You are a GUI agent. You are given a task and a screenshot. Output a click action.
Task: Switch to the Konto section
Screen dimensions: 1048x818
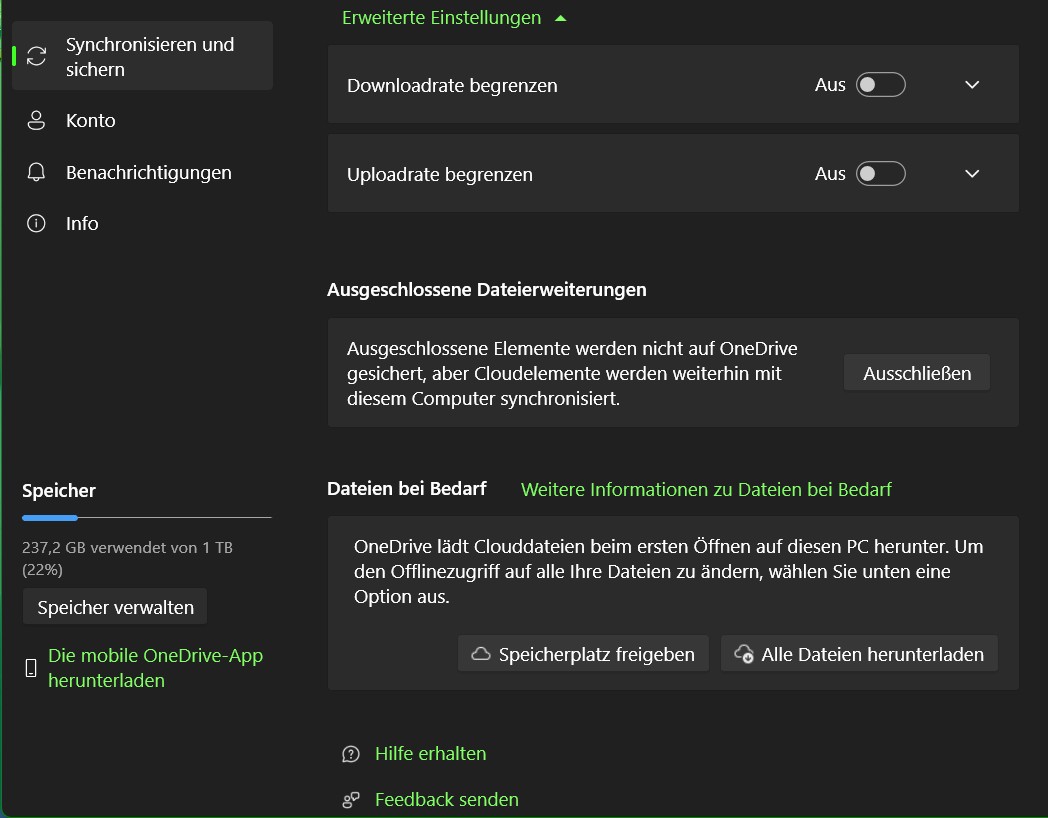[90, 120]
